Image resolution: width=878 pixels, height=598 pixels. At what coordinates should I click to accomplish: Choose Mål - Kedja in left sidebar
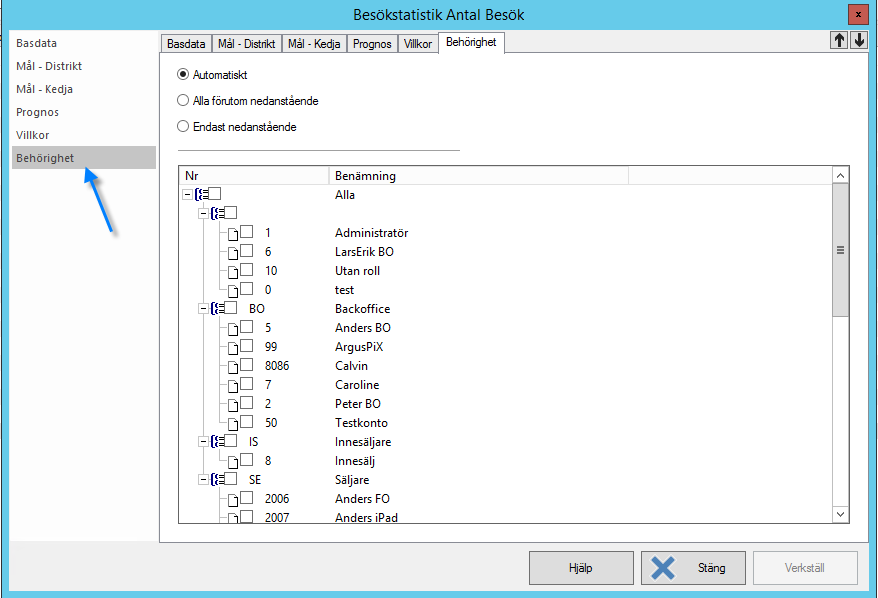pos(84,89)
